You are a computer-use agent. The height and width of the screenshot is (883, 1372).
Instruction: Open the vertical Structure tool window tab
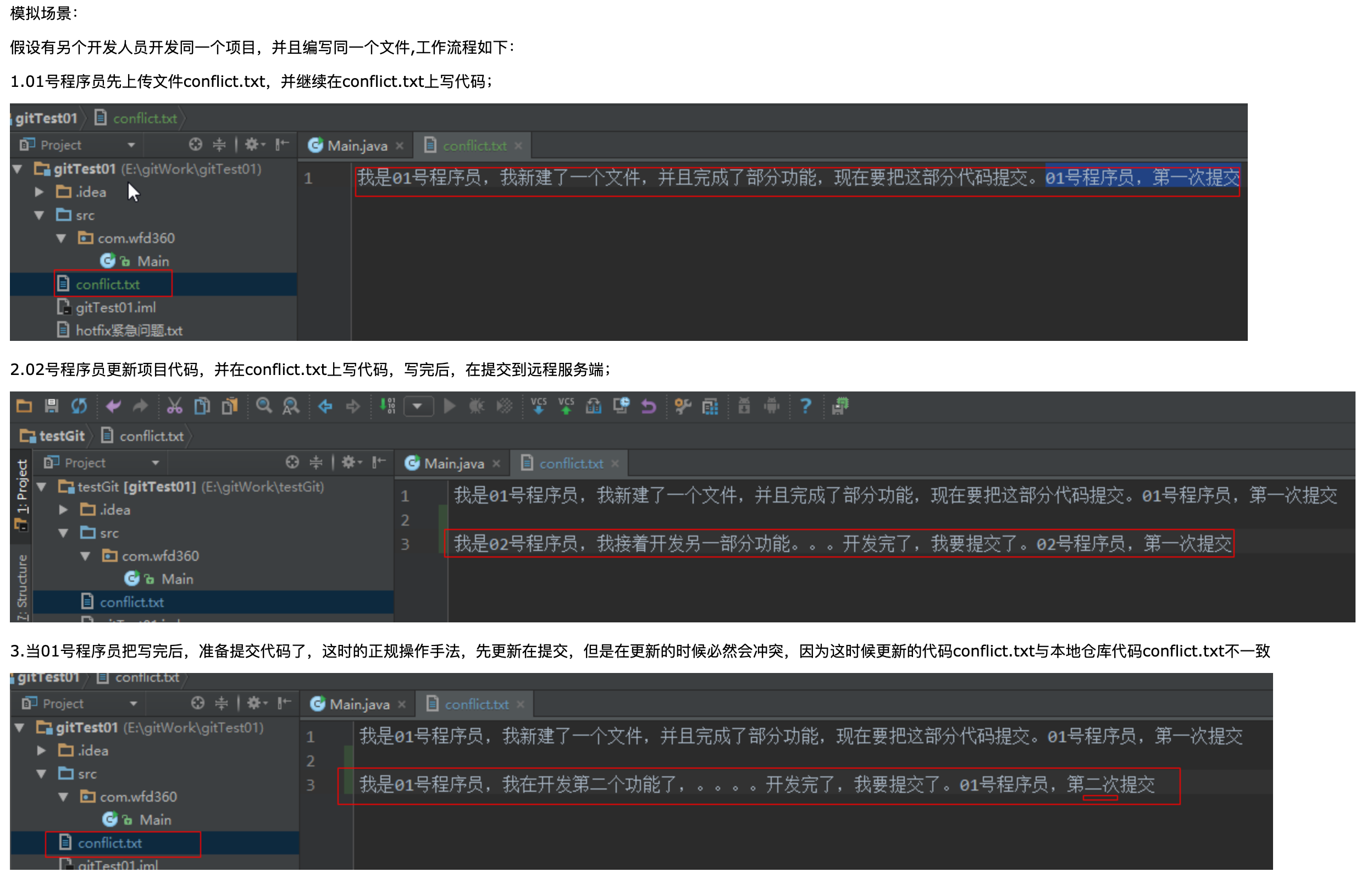pos(22,586)
